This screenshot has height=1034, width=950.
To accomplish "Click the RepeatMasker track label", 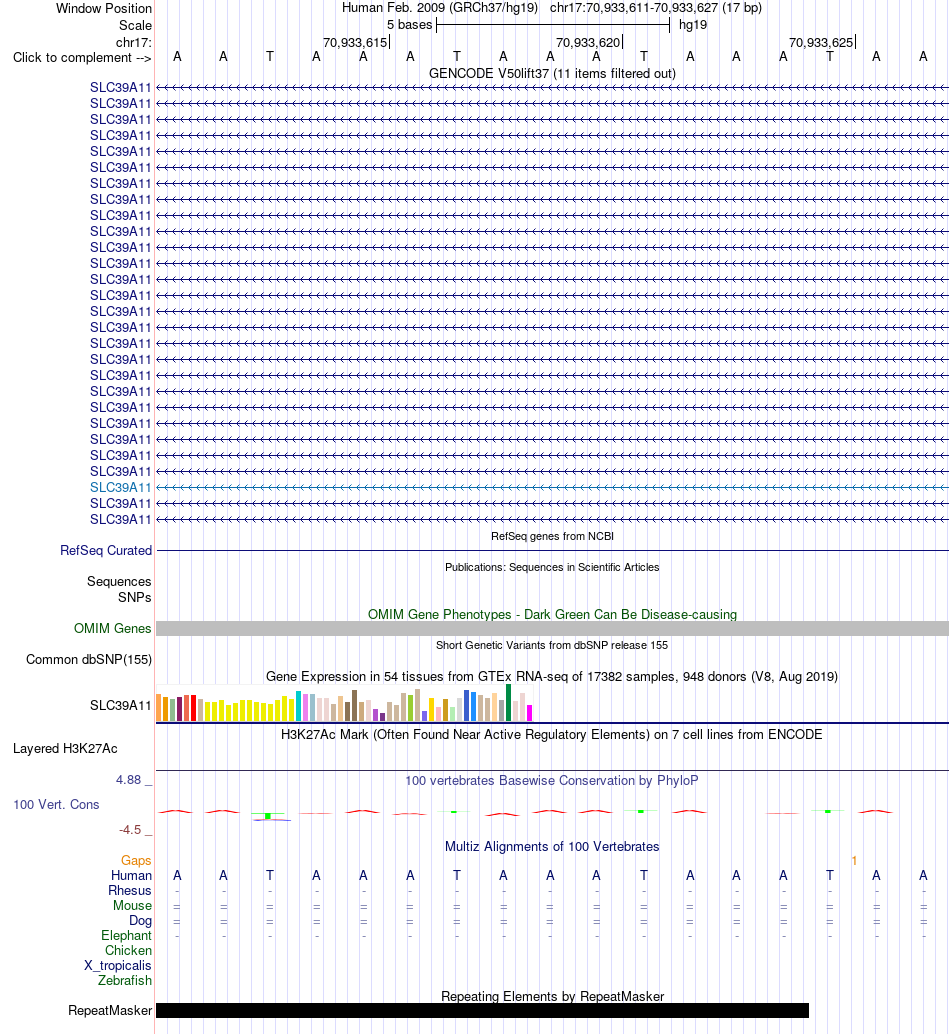I will pyautogui.click(x=110, y=1011).
